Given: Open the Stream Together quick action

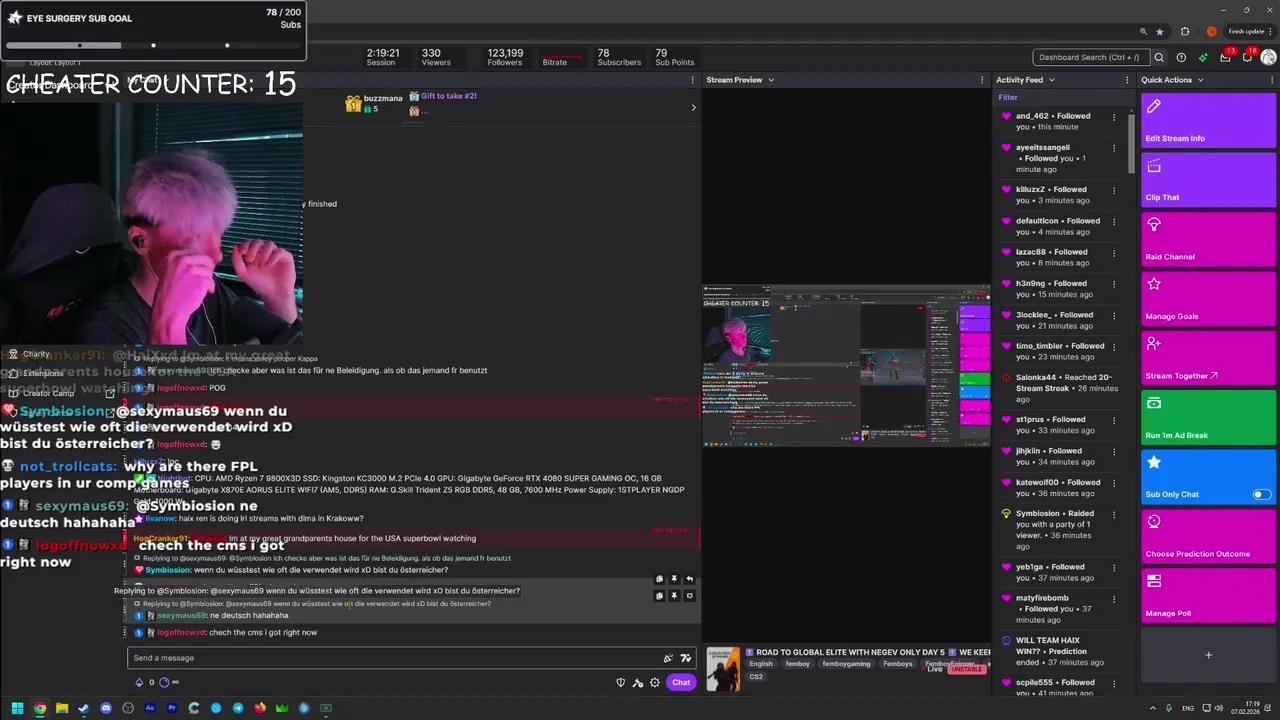Looking at the screenshot, I should (1208, 358).
